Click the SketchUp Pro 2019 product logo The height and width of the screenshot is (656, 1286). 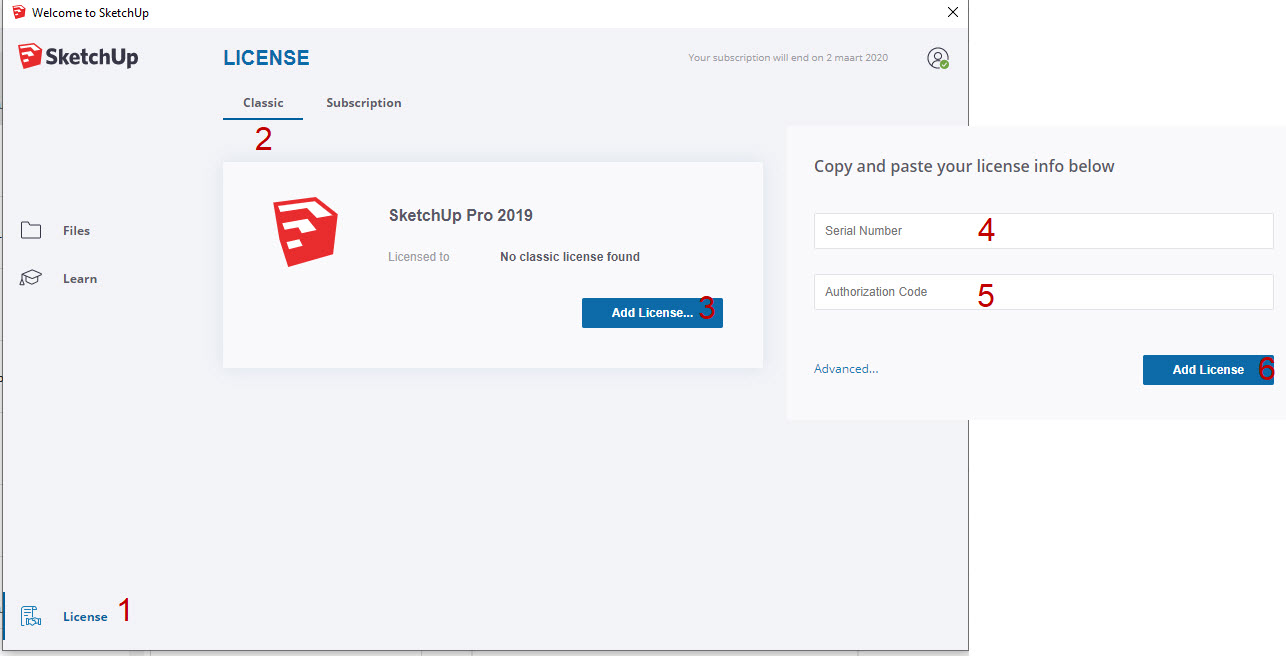coord(305,232)
